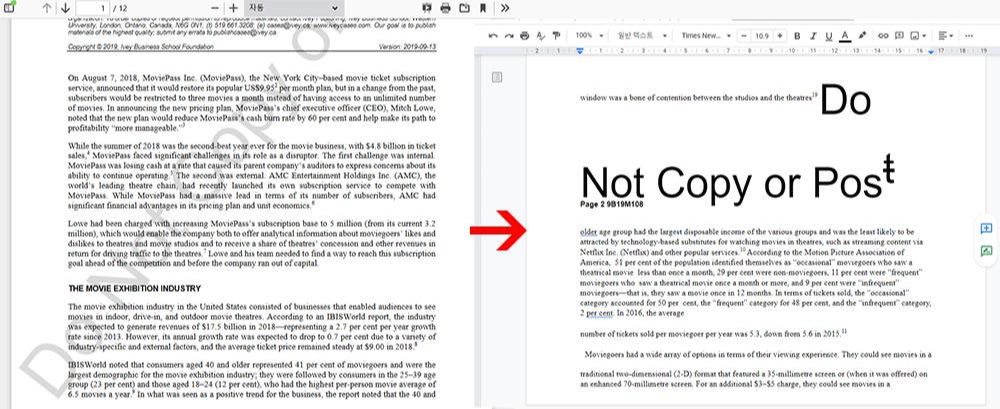Image resolution: width=1000 pixels, height=409 pixels.
Task: Toggle underline formatting
Action: [828, 36]
